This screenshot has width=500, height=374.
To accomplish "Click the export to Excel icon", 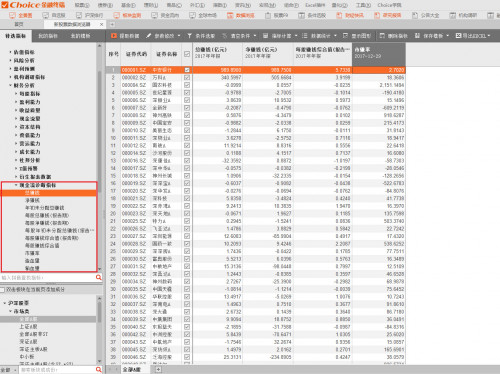I will [458, 36].
